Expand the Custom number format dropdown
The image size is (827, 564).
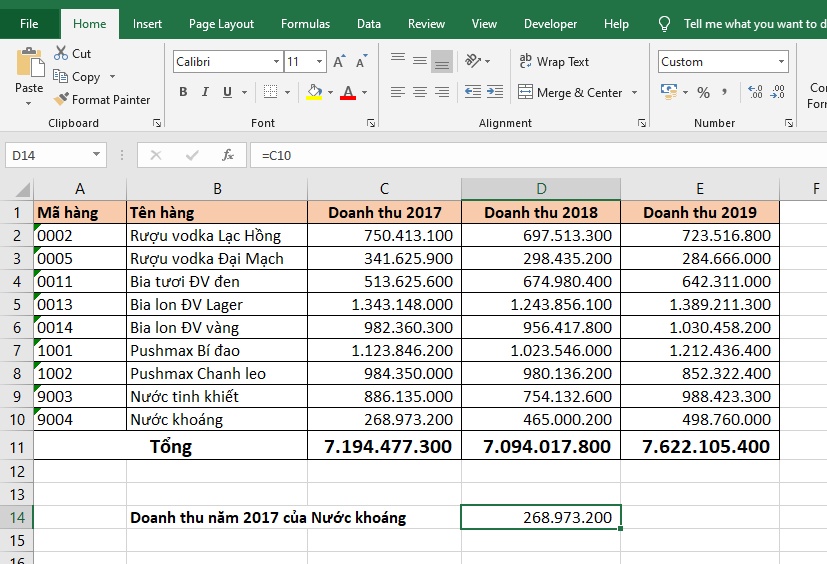[x=781, y=62]
